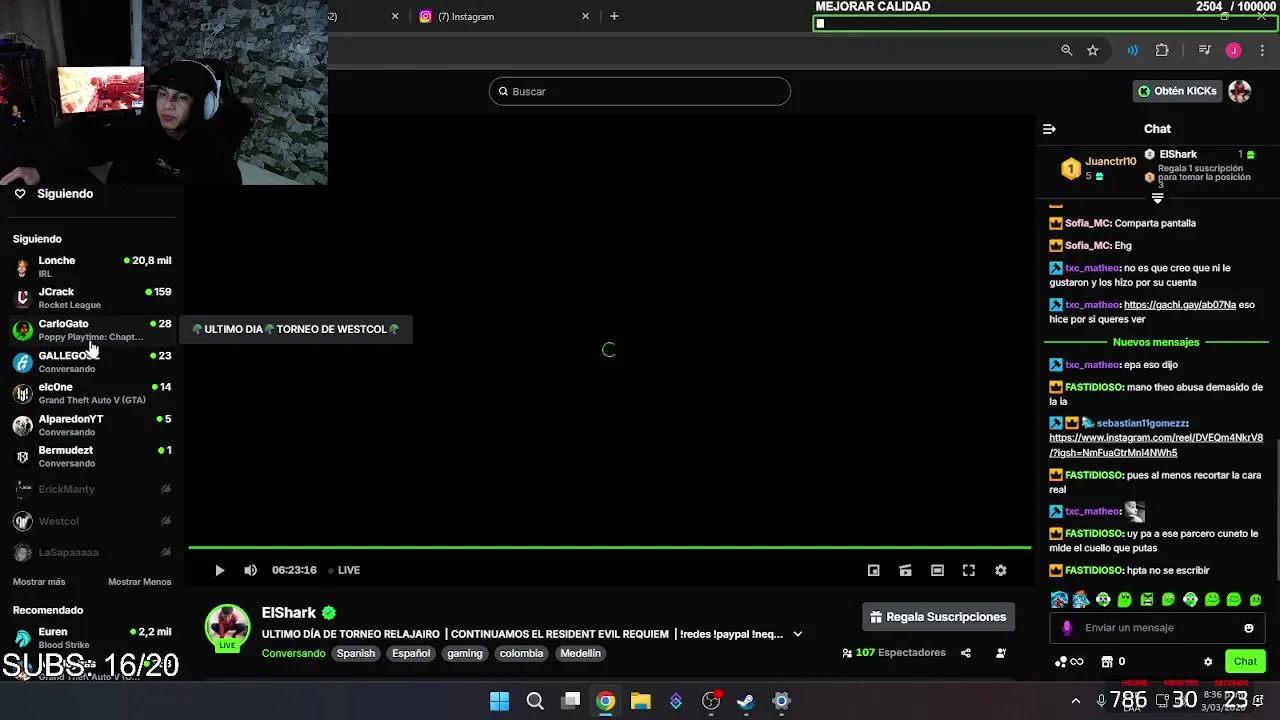This screenshot has height=720, width=1280.
Task: Open File Explorer from the taskbar
Action: click(641, 701)
